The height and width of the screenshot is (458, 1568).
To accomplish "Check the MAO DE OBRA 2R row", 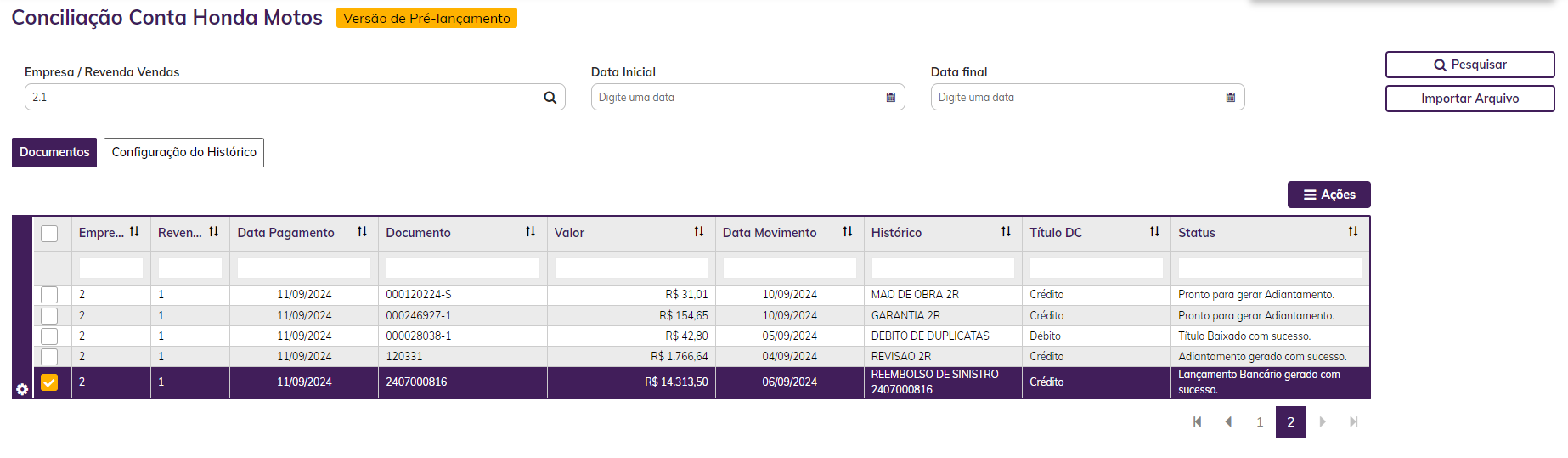I will pos(49,295).
